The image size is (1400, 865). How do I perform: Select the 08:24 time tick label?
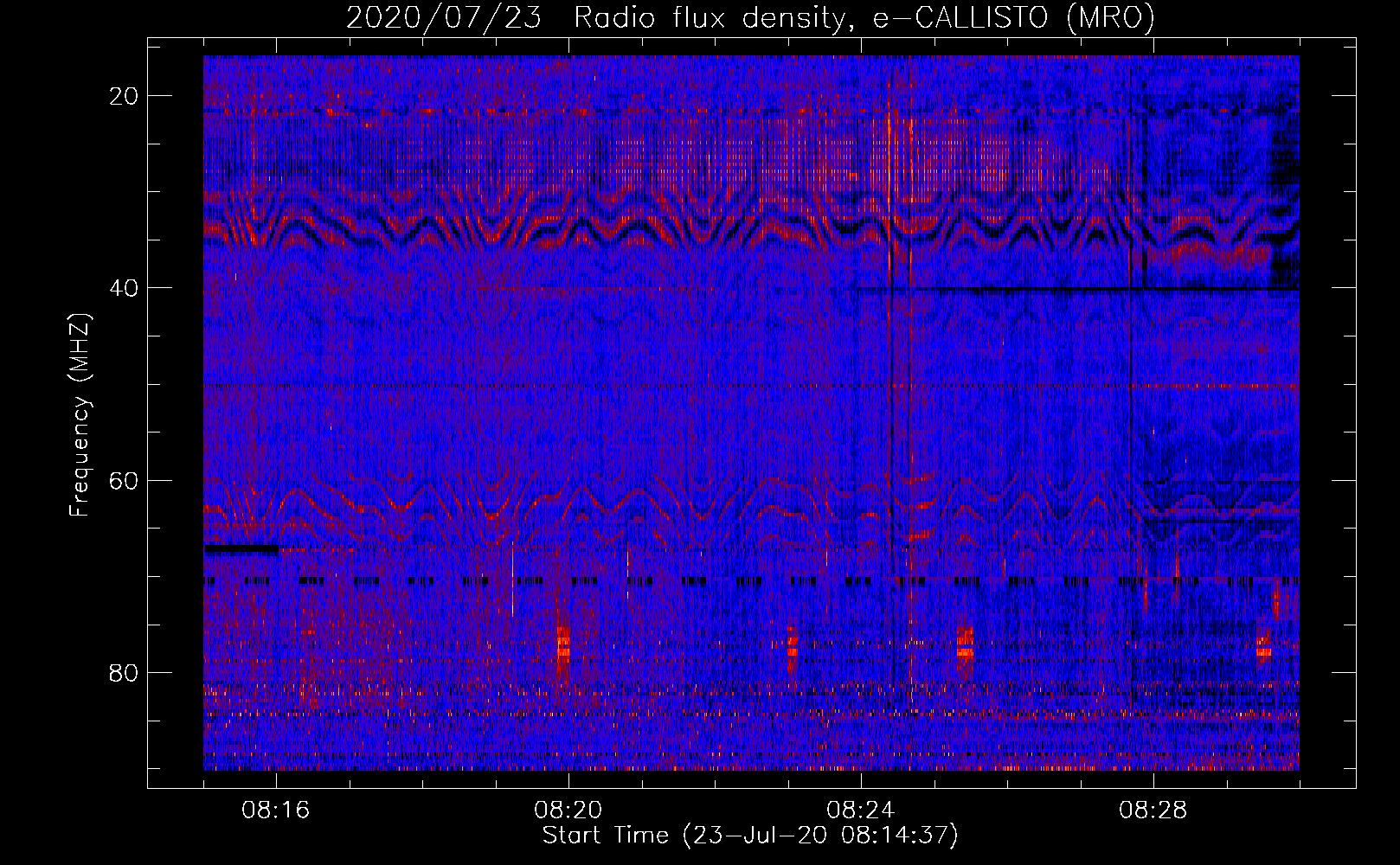tap(861, 811)
